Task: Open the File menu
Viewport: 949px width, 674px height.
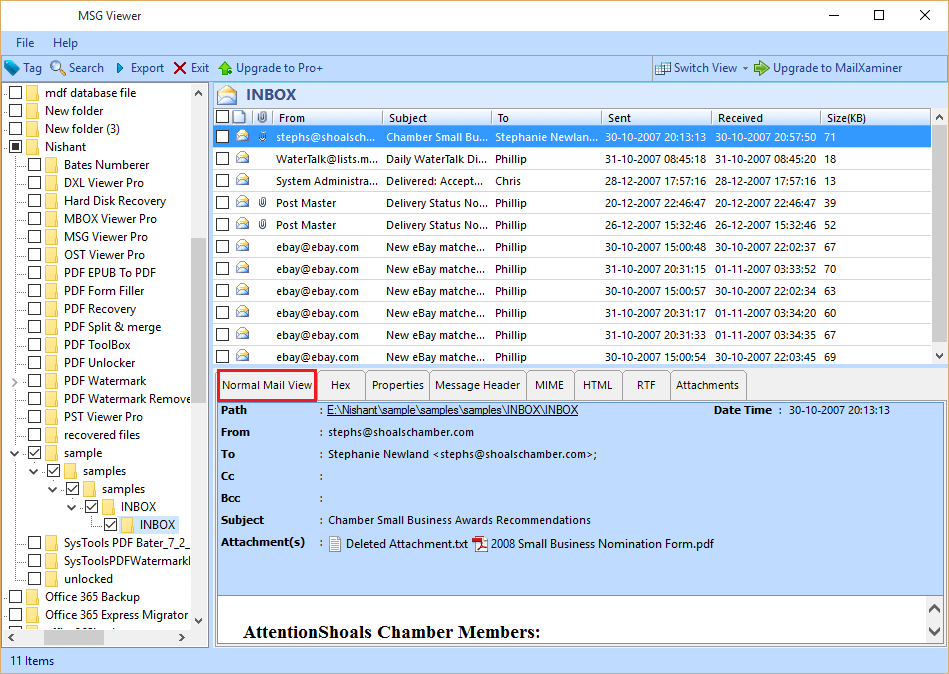Action: coord(25,43)
